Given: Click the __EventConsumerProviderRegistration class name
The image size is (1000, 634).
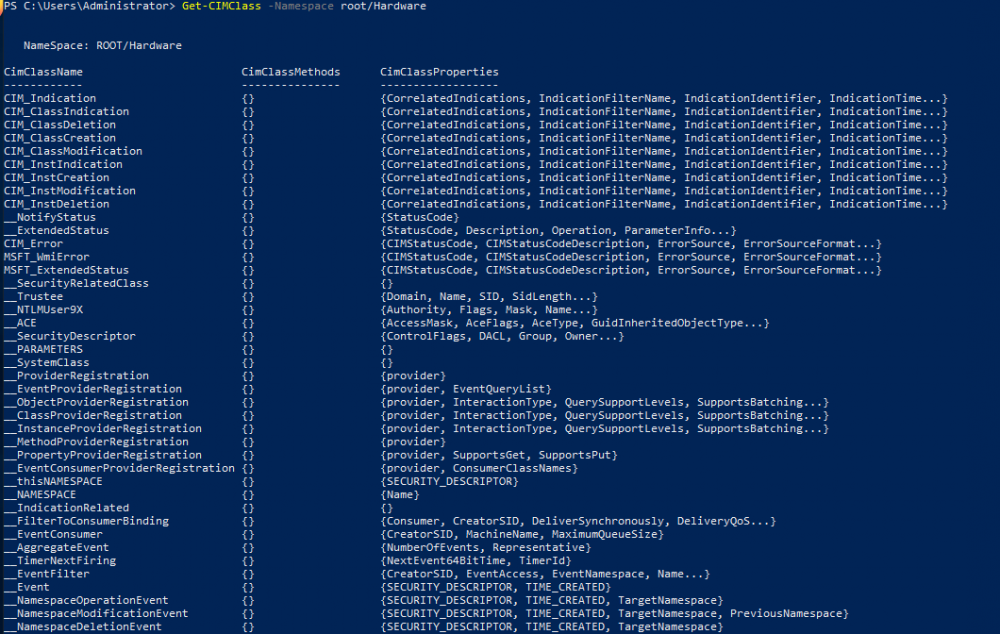Looking at the screenshot, I should point(119,468).
